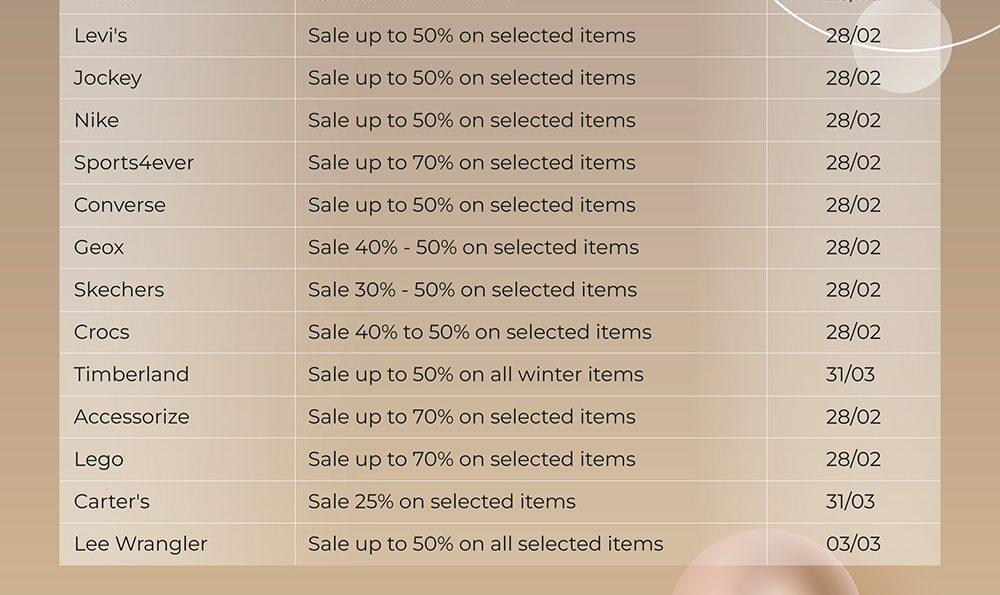Viewport: 1000px width, 595px height.
Task: Select the Lee Wrangler row label
Action: click(x=140, y=544)
